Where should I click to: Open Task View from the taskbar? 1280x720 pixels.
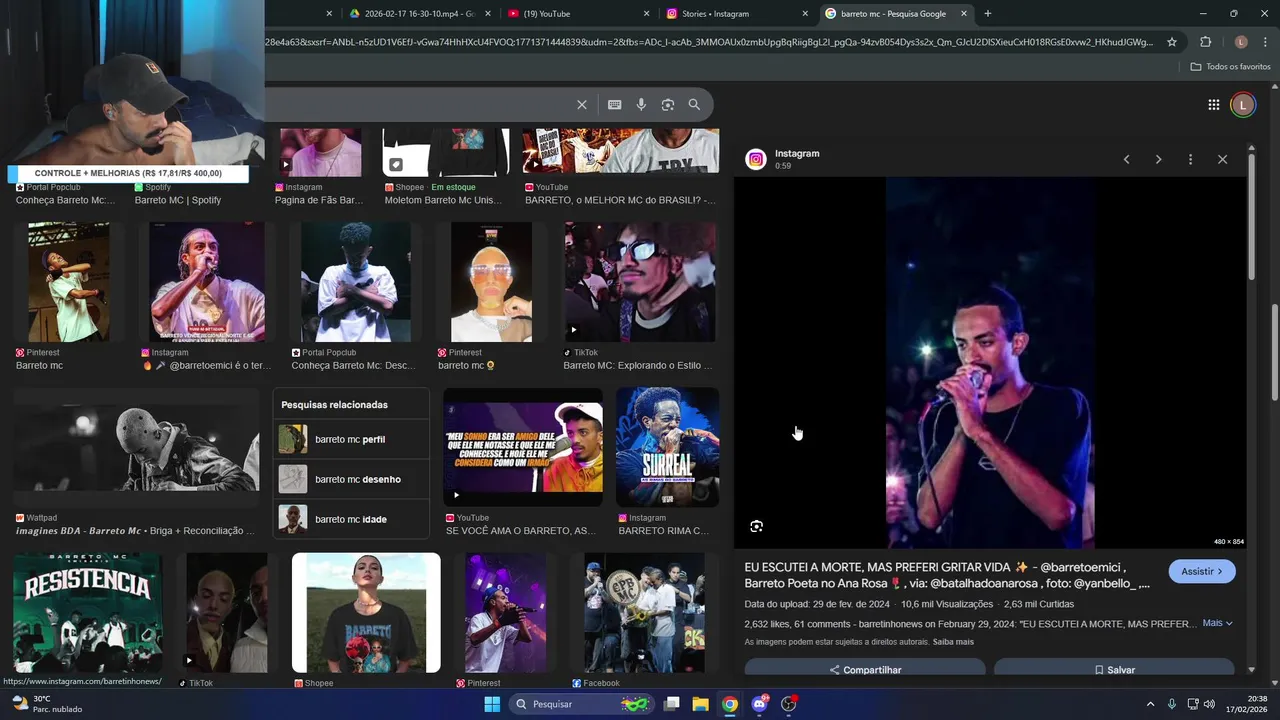[671, 704]
